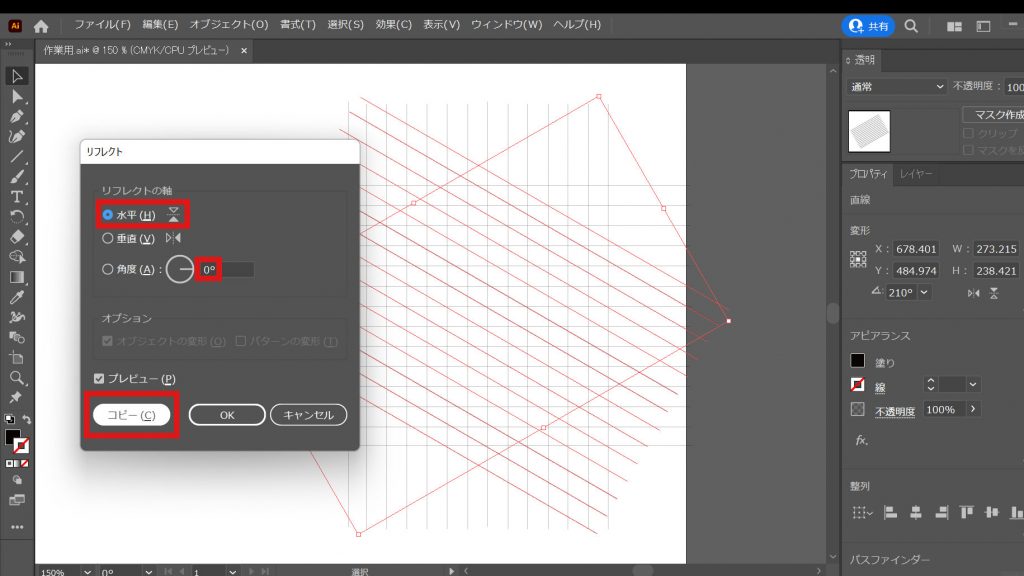Image resolution: width=1024 pixels, height=576 pixels.
Task: Swap fill and stroke arrow icon
Action: (27, 419)
